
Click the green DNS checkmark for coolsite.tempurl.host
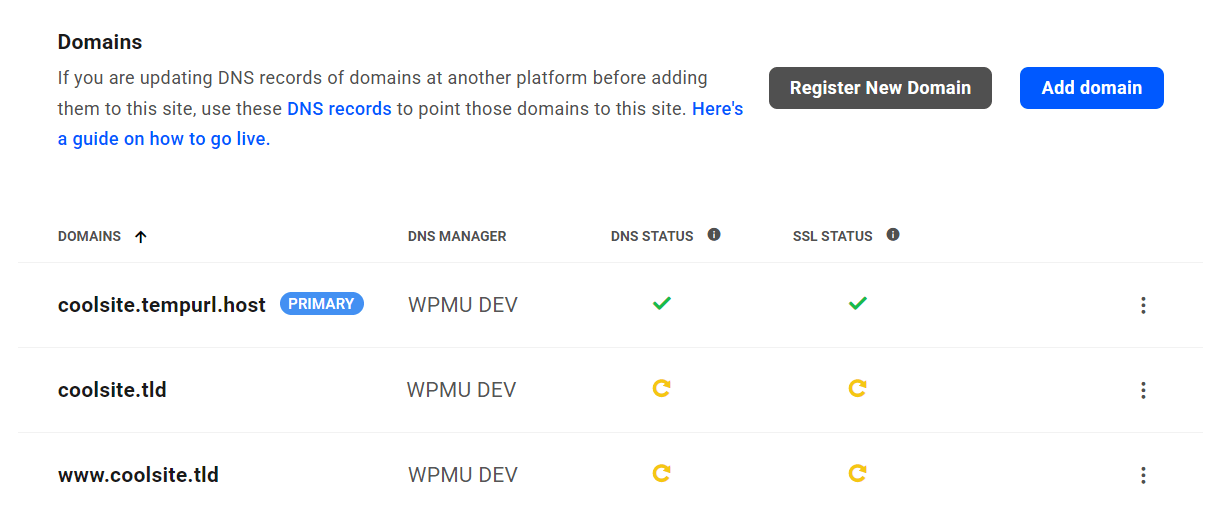661,303
